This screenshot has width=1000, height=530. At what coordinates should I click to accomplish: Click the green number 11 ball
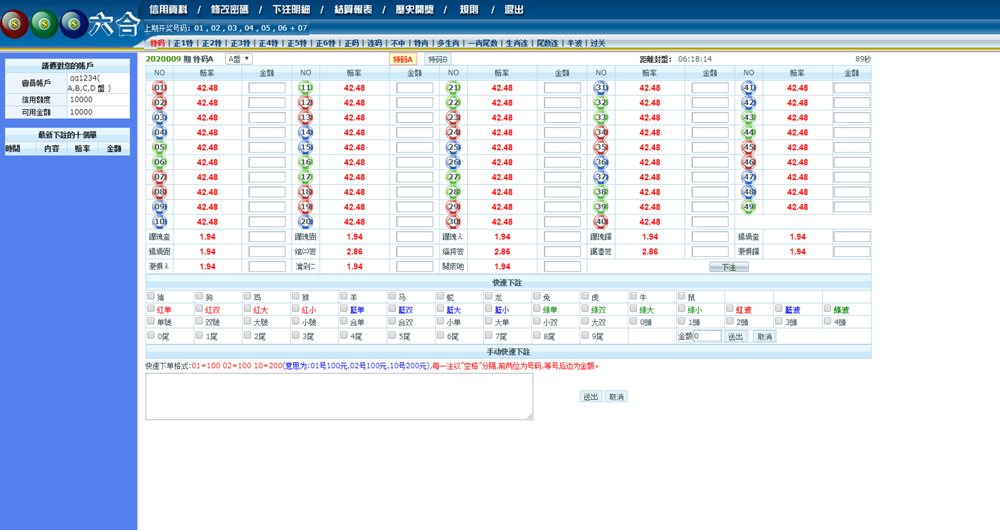coord(306,88)
